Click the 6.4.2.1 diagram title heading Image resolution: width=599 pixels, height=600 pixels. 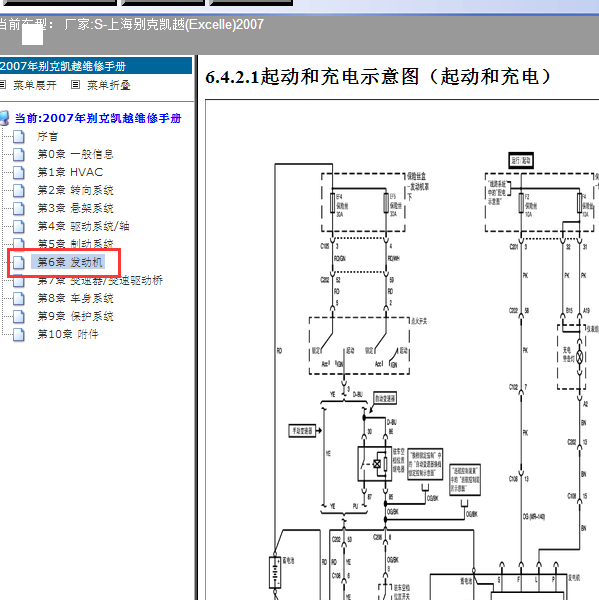(378, 77)
